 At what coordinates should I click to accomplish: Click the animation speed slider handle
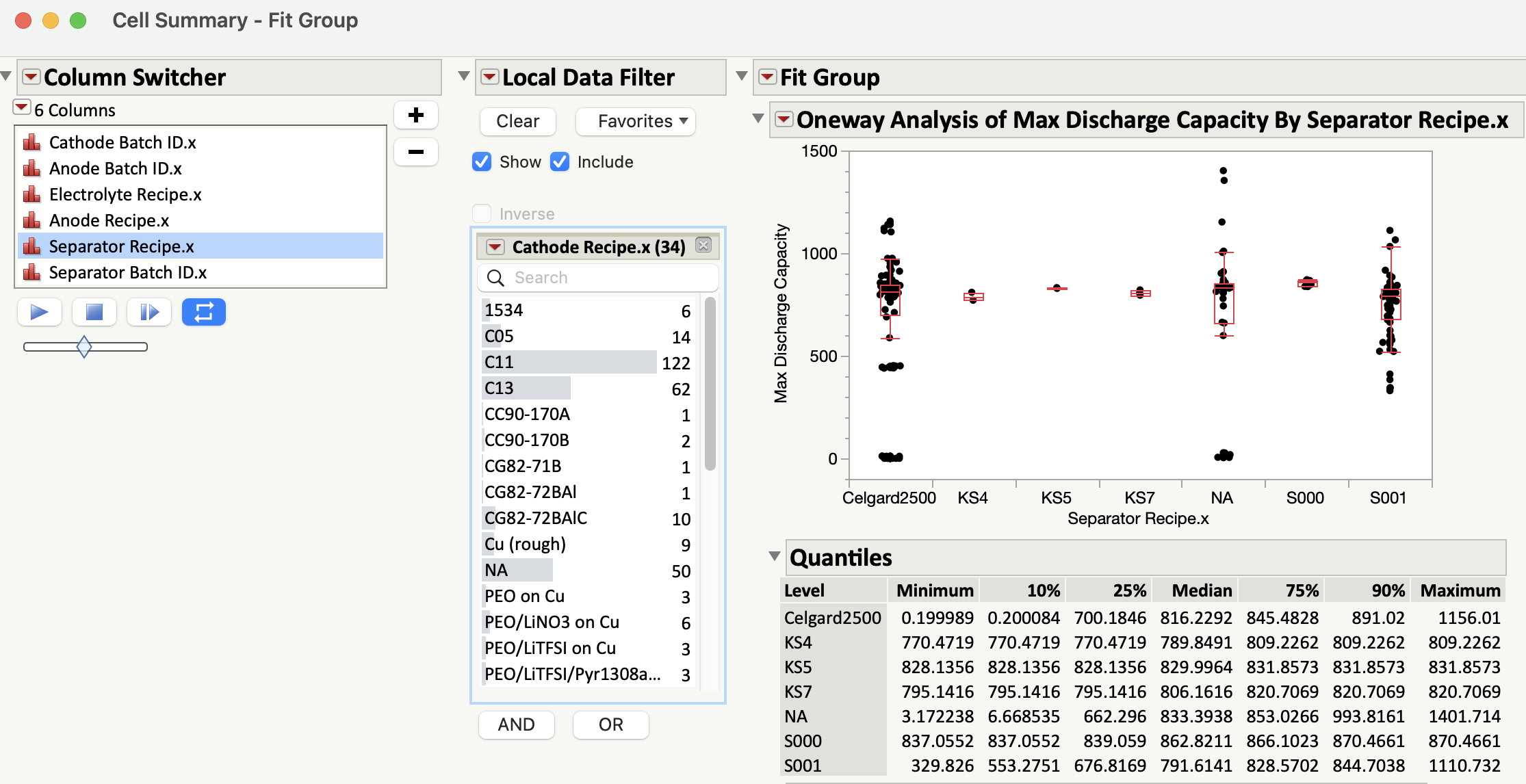[84, 347]
